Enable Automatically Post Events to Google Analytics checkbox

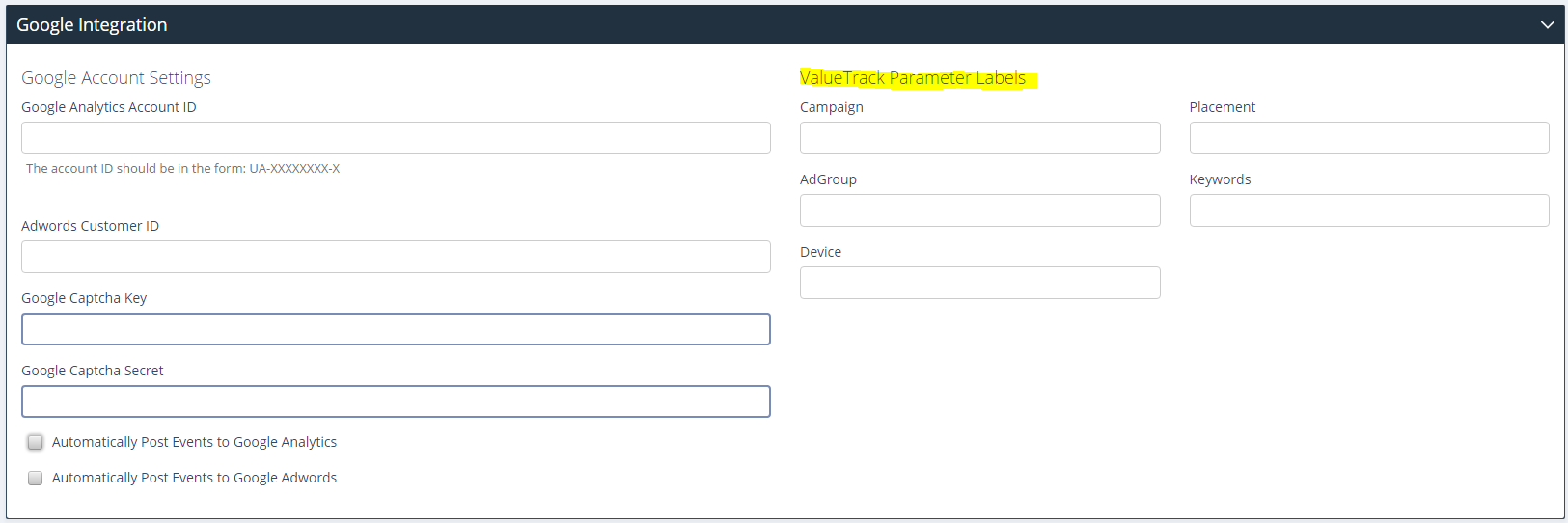pyautogui.click(x=36, y=442)
